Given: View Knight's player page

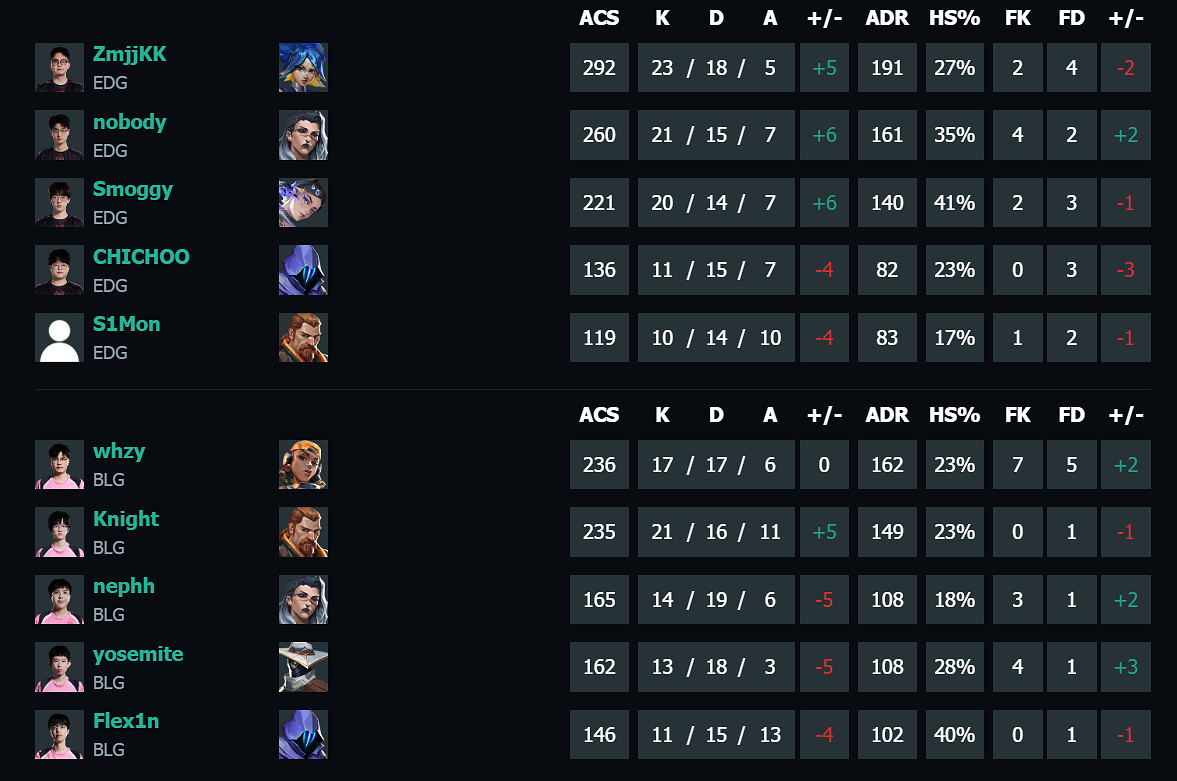Looking at the screenshot, I should click(125, 518).
